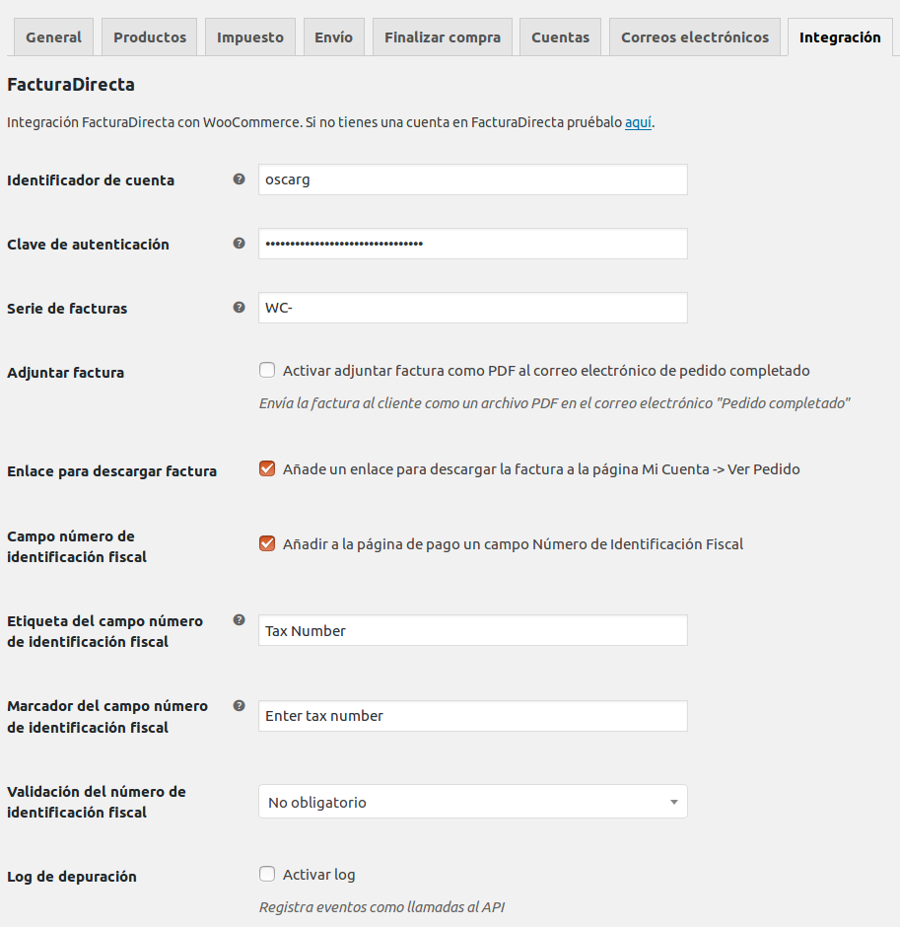Click the Serie de facturas field

pos(473,307)
